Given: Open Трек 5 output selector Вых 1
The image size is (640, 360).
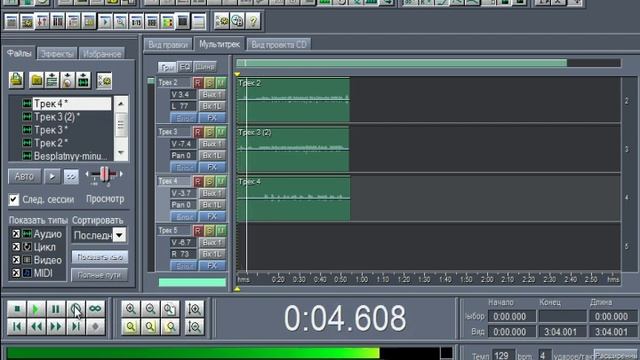Looking at the screenshot, I should 212,242.
